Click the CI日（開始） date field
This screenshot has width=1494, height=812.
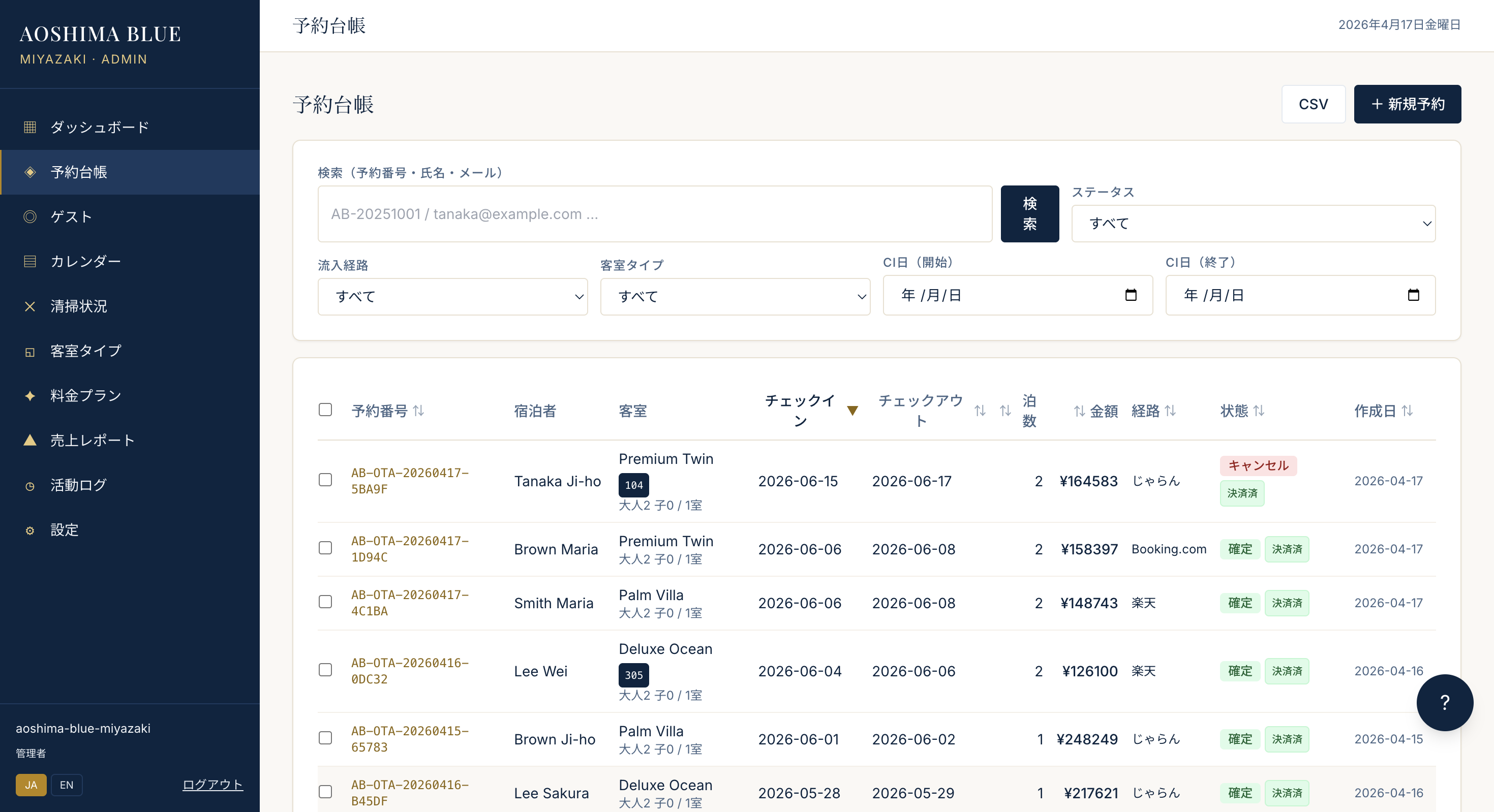(1017, 295)
